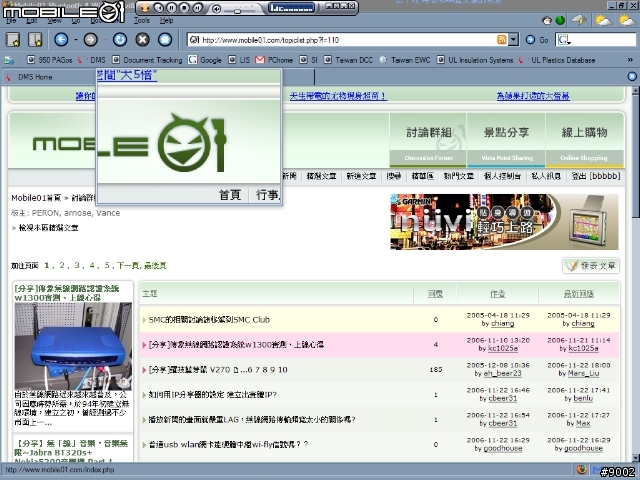Screen dimensions: 640x480
Task: Click the Go button beside the address bar
Action: [x=538, y=40]
